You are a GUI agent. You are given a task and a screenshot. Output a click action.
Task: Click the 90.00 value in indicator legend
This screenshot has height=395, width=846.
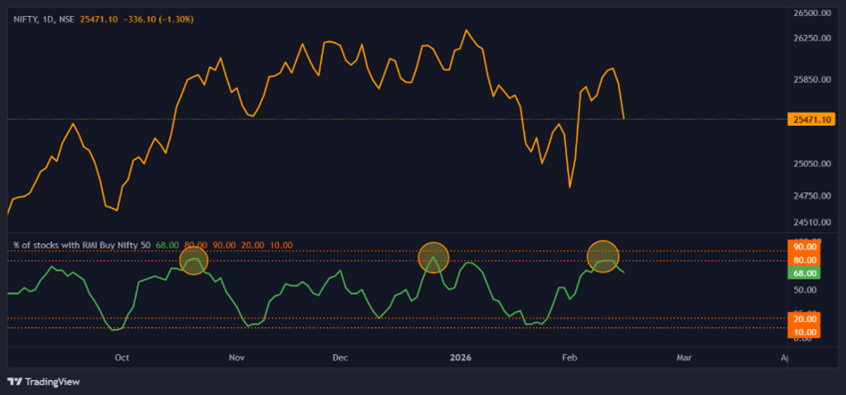(224, 245)
